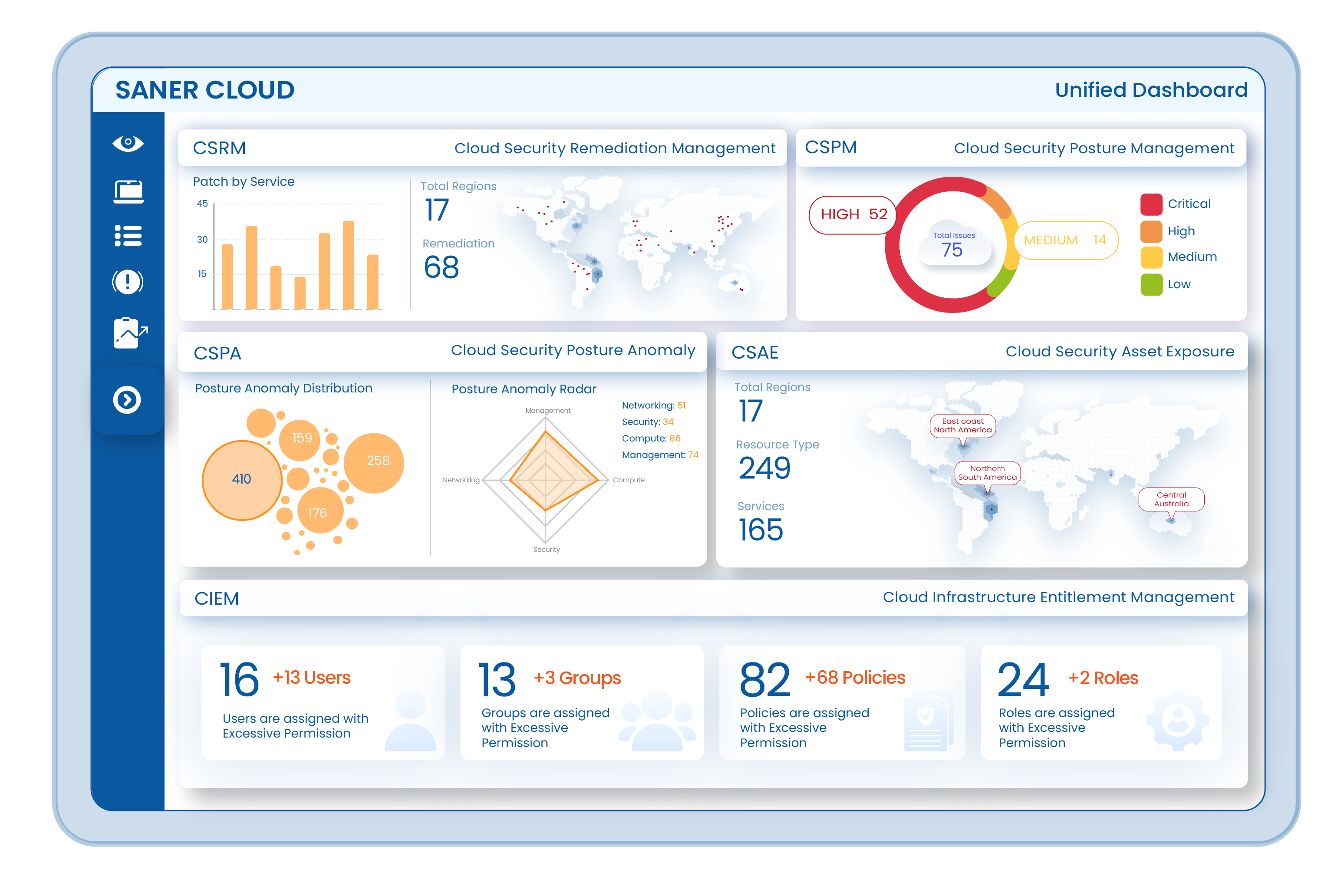Click the Medium yellow legend swatch
The width and height of the screenshot is (1344, 896).
pos(1151,257)
